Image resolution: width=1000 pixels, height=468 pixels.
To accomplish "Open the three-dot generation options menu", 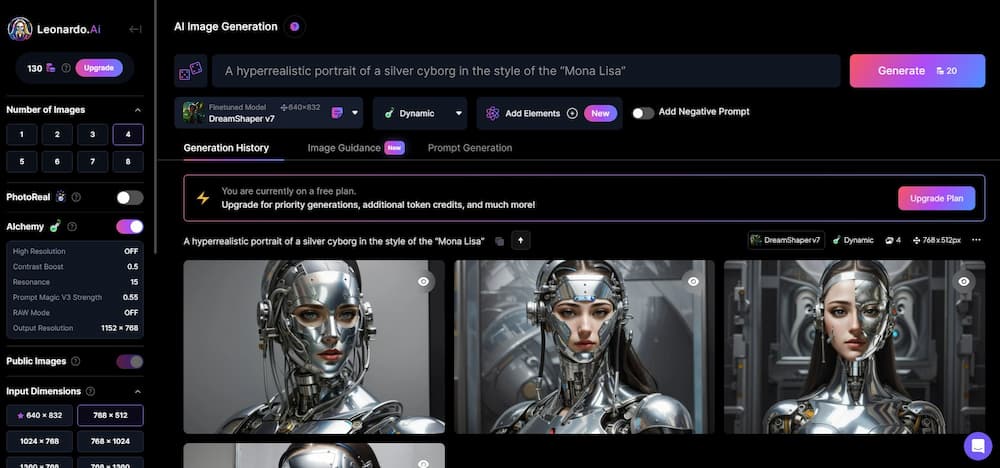I will (976, 240).
